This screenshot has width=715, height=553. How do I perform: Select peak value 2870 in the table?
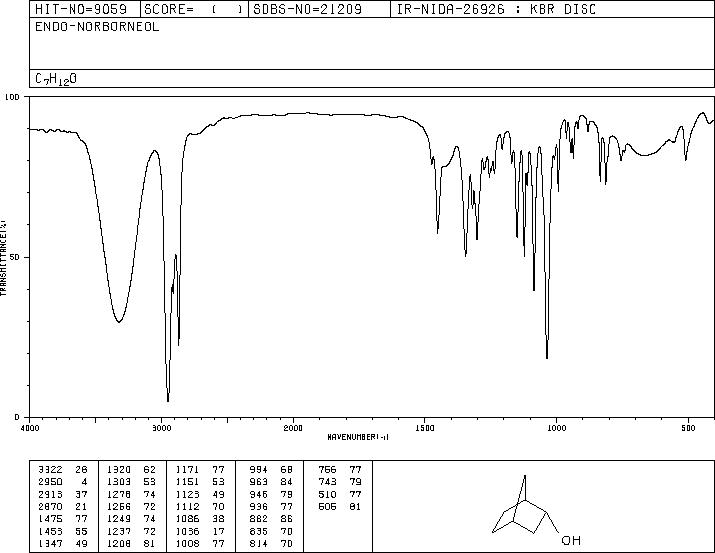click(x=51, y=506)
